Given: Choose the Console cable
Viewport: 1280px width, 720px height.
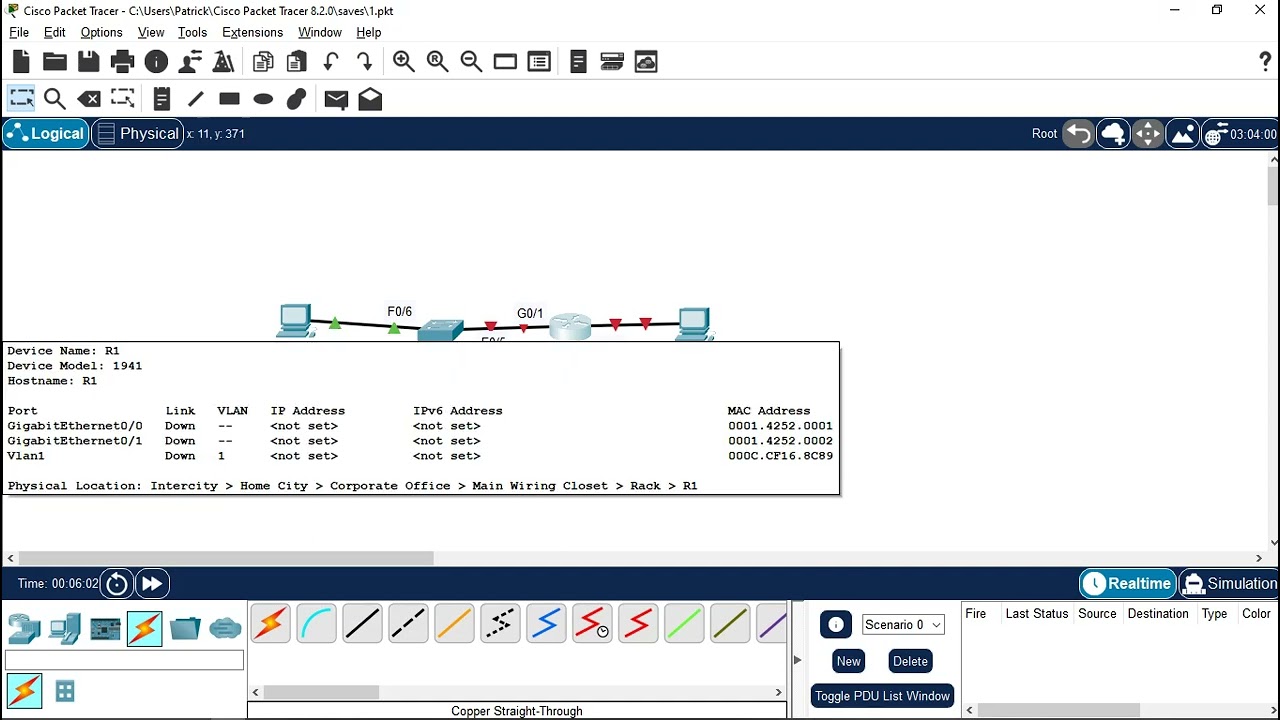Looking at the screenshot, I should tap(316, 624).
